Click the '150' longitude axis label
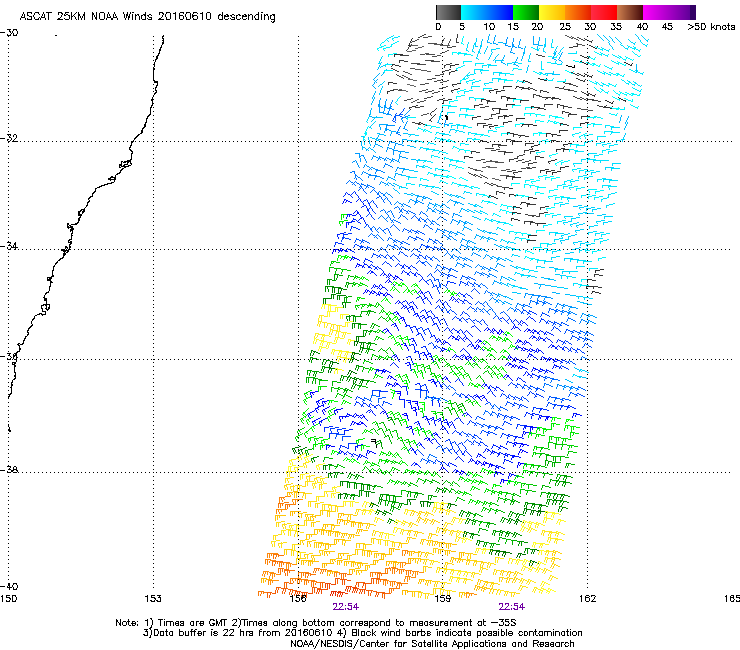740x650 pixels. tap(8, 599)
